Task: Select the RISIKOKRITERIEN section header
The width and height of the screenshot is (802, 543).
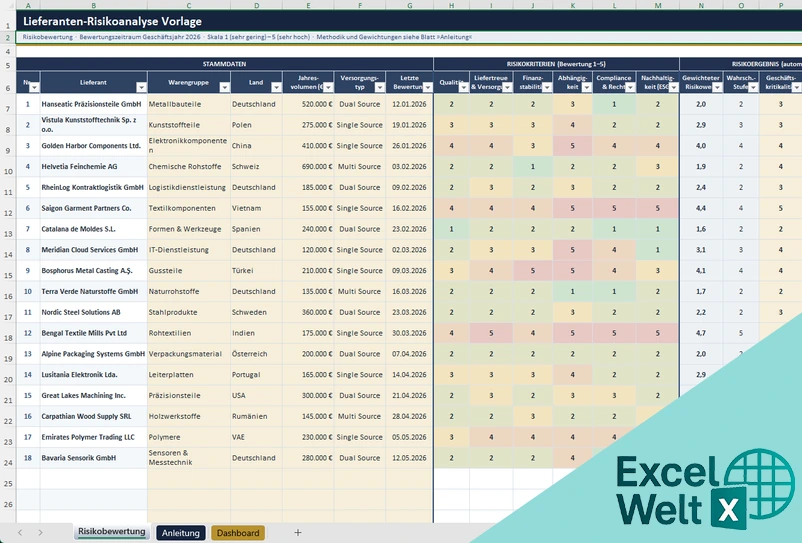Action: (556, 64)
